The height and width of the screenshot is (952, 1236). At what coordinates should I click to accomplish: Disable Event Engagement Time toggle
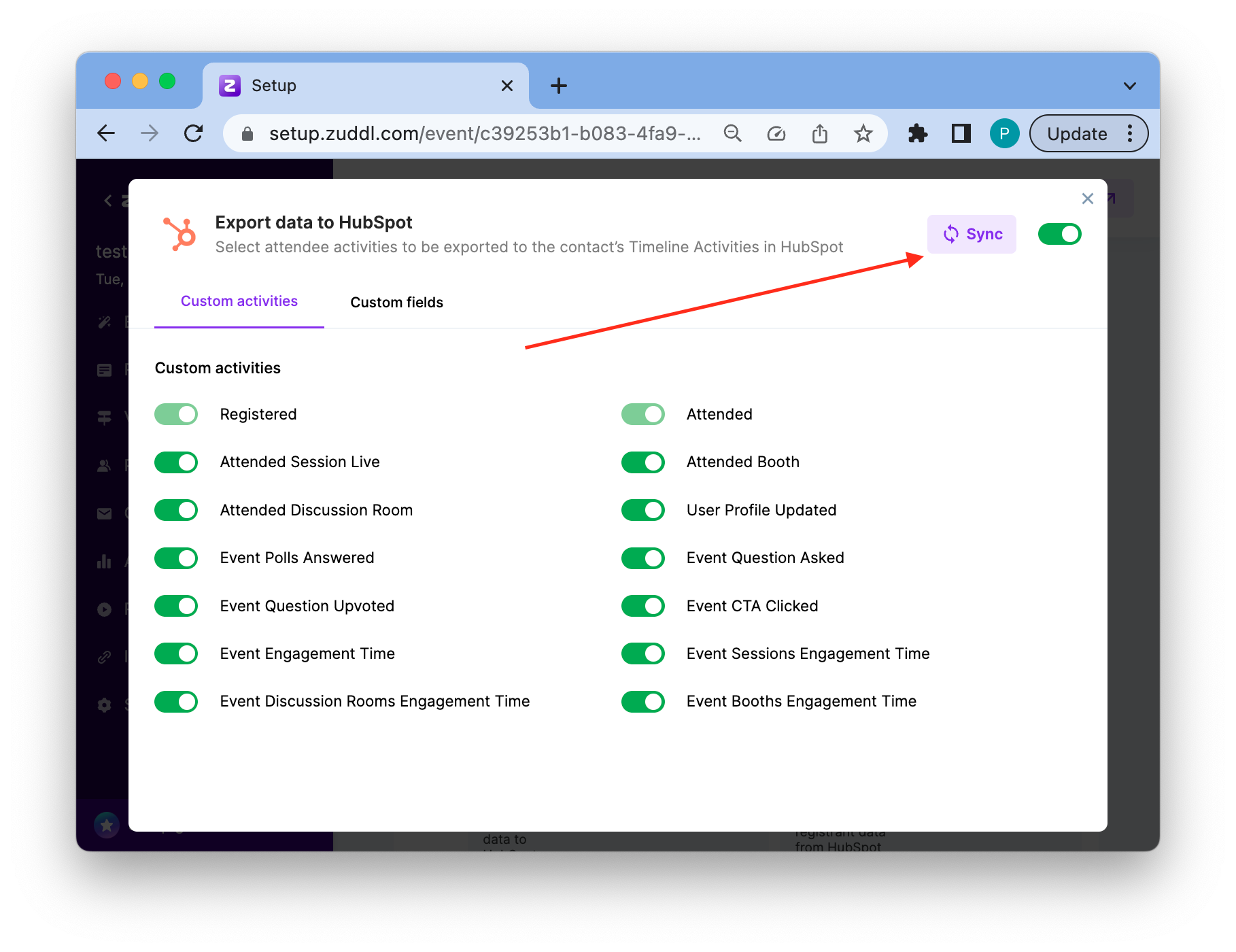(x=176, y=653)
